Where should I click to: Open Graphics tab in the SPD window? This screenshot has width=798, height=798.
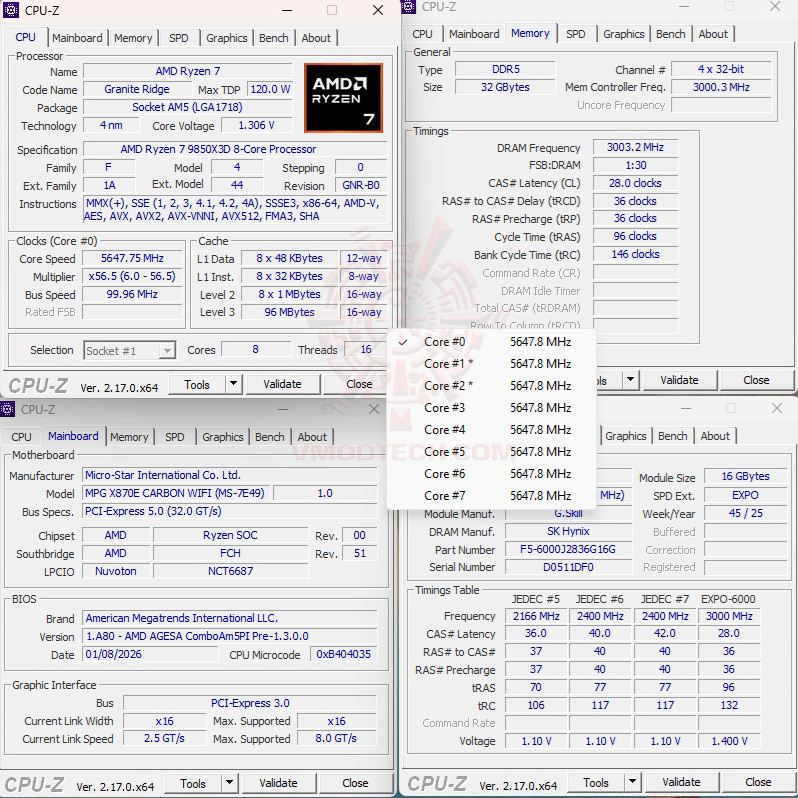pyautogui.click(x=625, y=436)
